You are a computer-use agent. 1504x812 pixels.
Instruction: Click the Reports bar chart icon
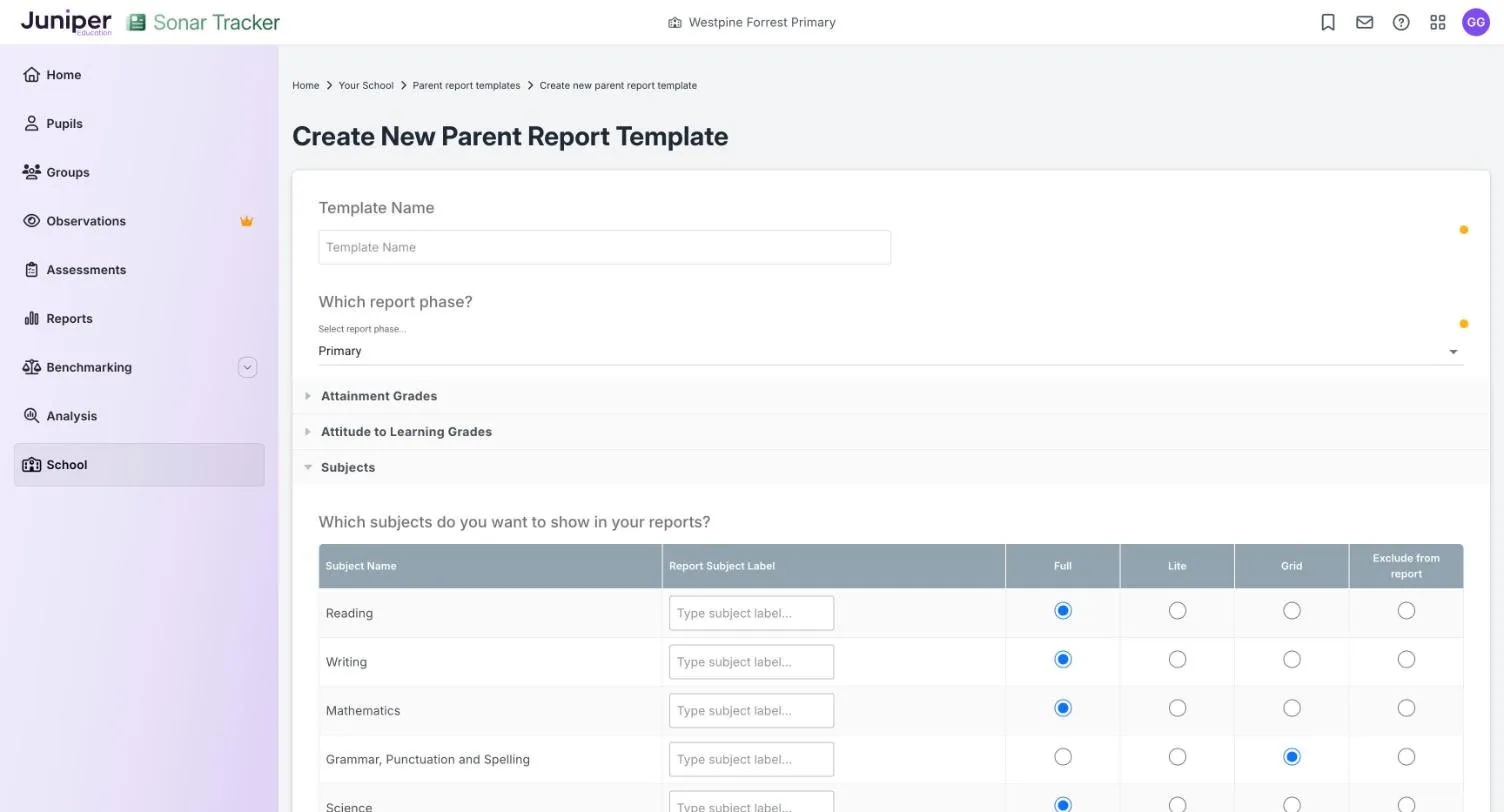[x=31, y=319]
